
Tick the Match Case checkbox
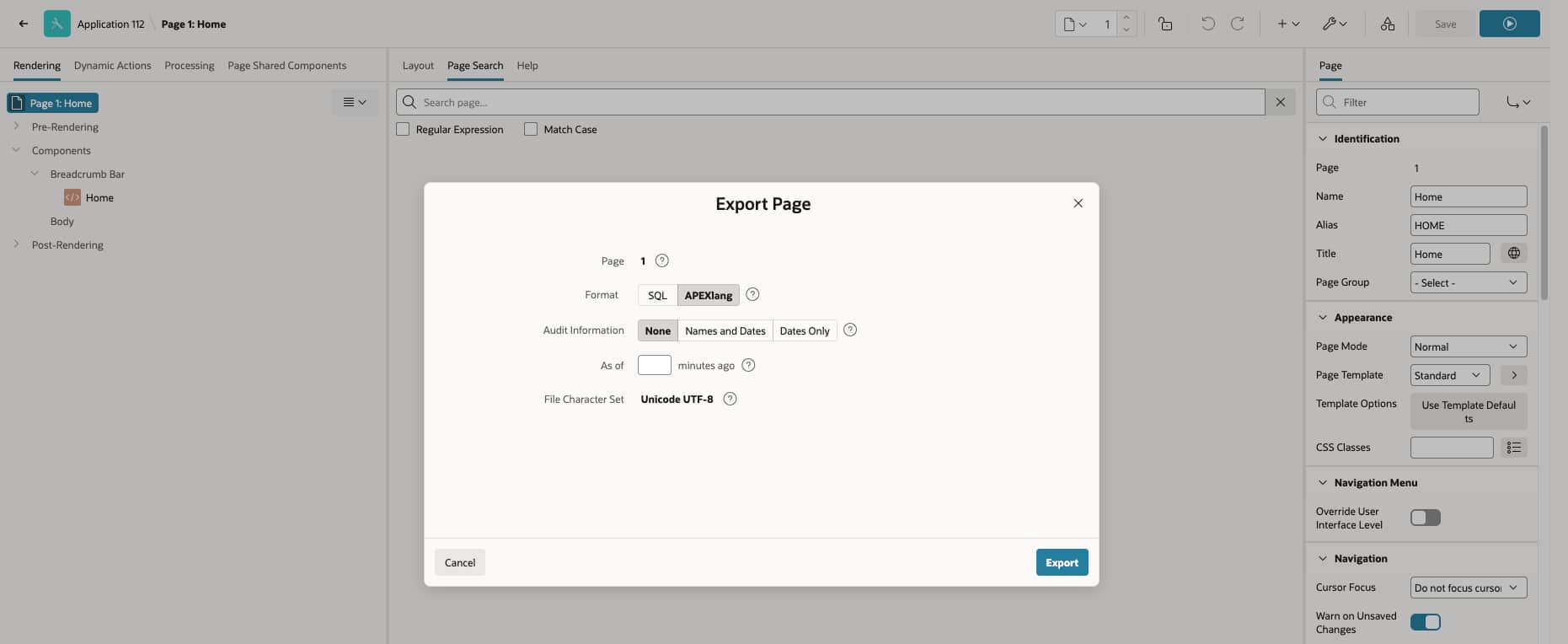pyautogui.click(x=531, y=129)
